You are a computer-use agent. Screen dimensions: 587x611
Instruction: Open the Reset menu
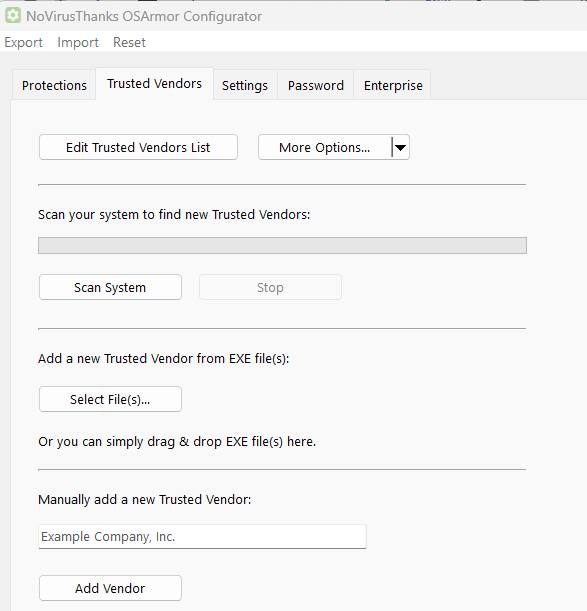[129, 42]
